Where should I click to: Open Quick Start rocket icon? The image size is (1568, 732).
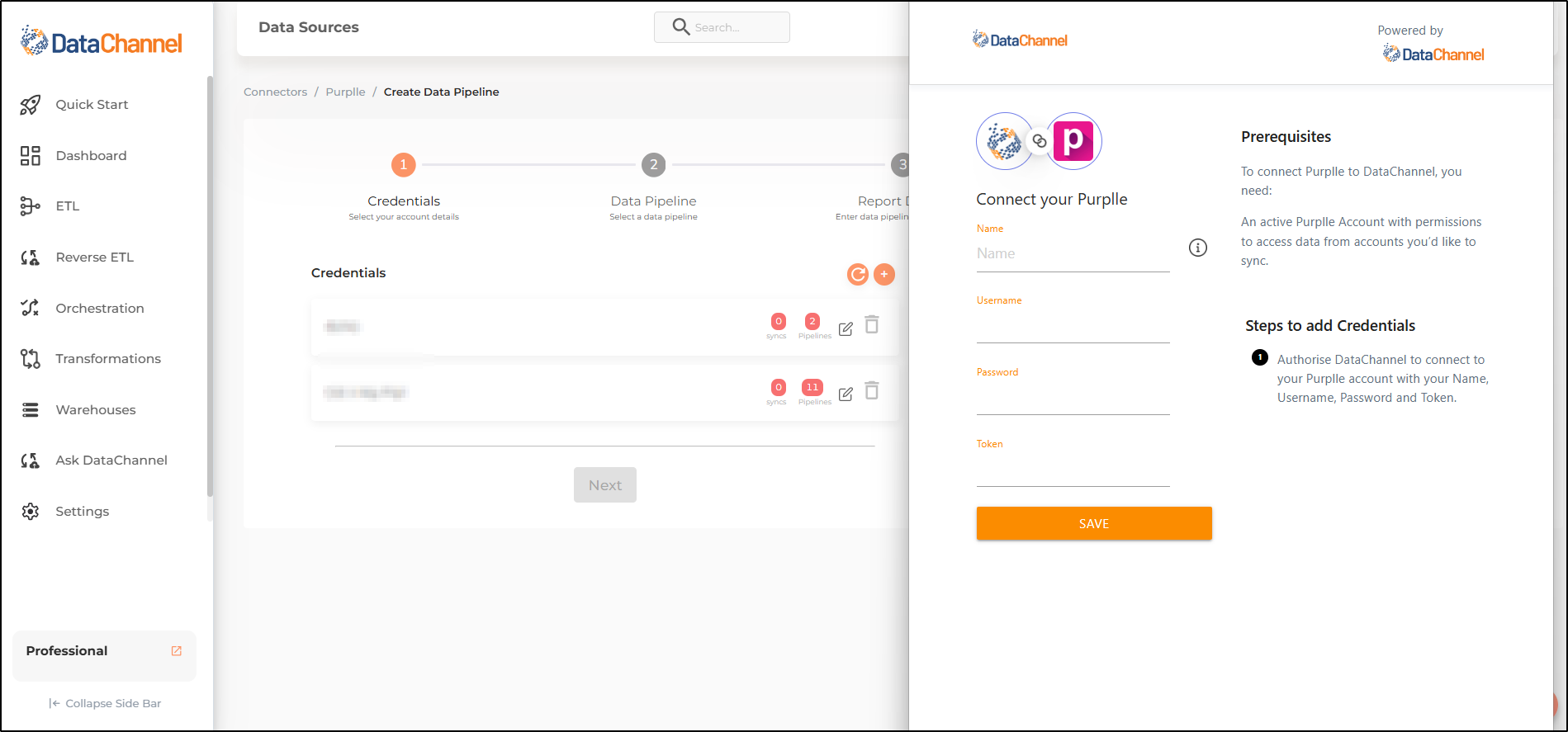(x=31, y=105)
